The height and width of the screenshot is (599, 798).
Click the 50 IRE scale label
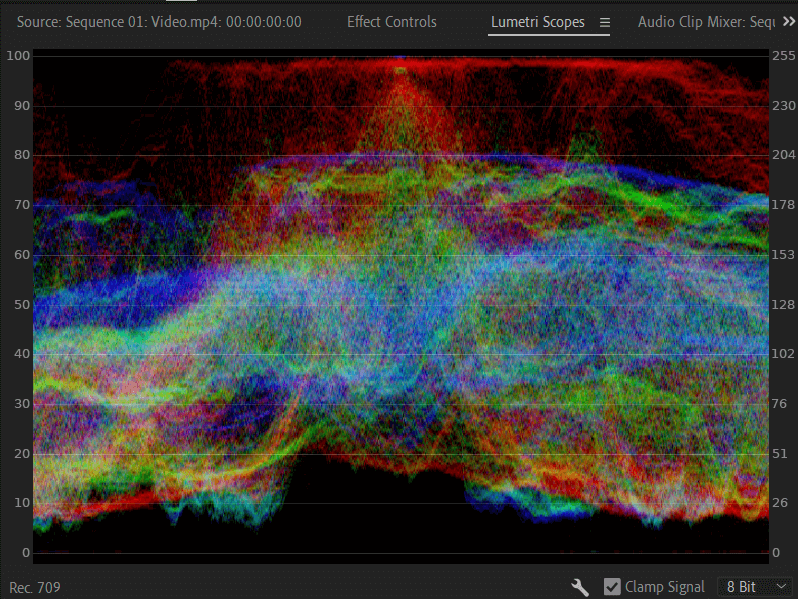coord(22,304)
